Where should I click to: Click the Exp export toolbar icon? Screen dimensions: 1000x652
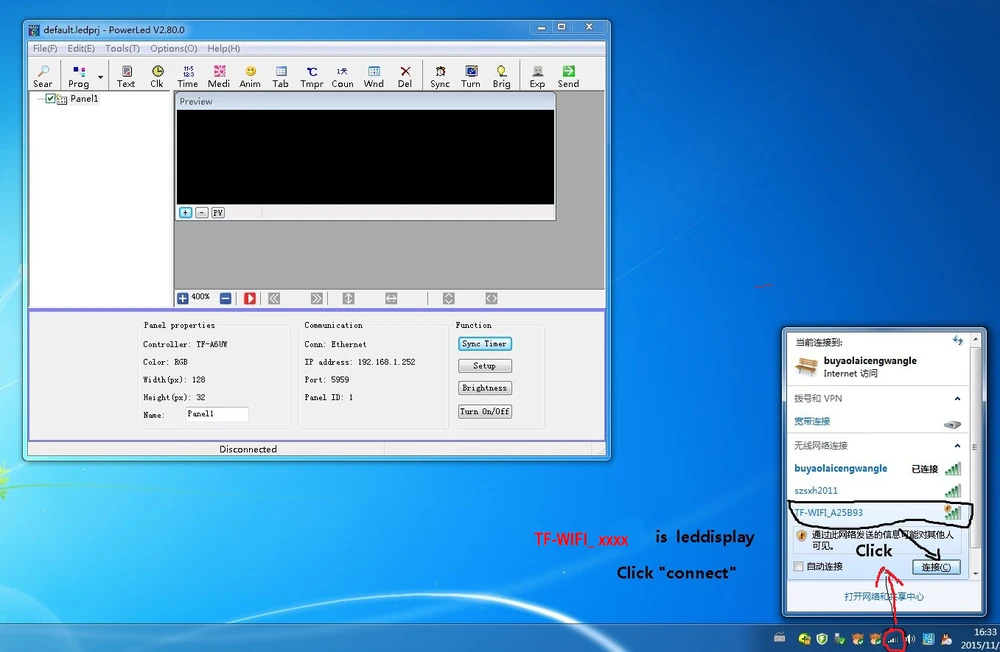click(x=538, y=76)
